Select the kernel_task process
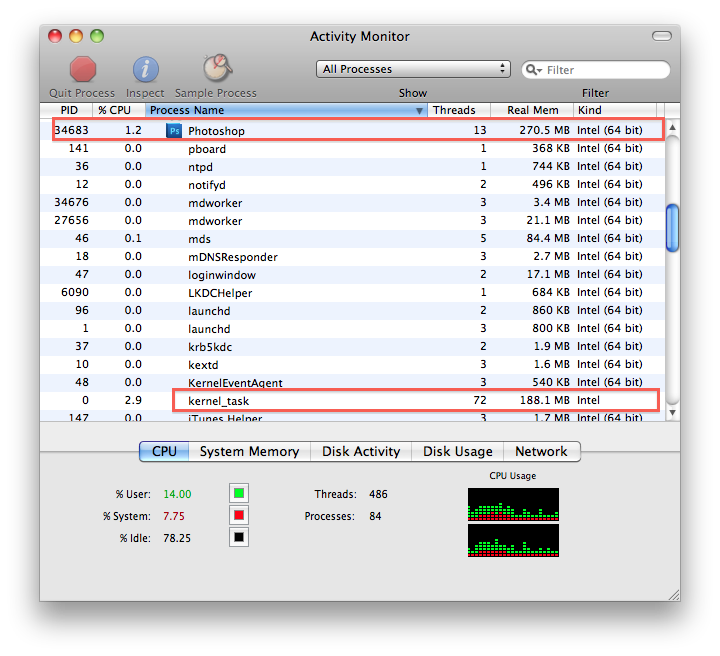This screenshot has width=720, height=656. pyautogui.click(x=352, y=400)
